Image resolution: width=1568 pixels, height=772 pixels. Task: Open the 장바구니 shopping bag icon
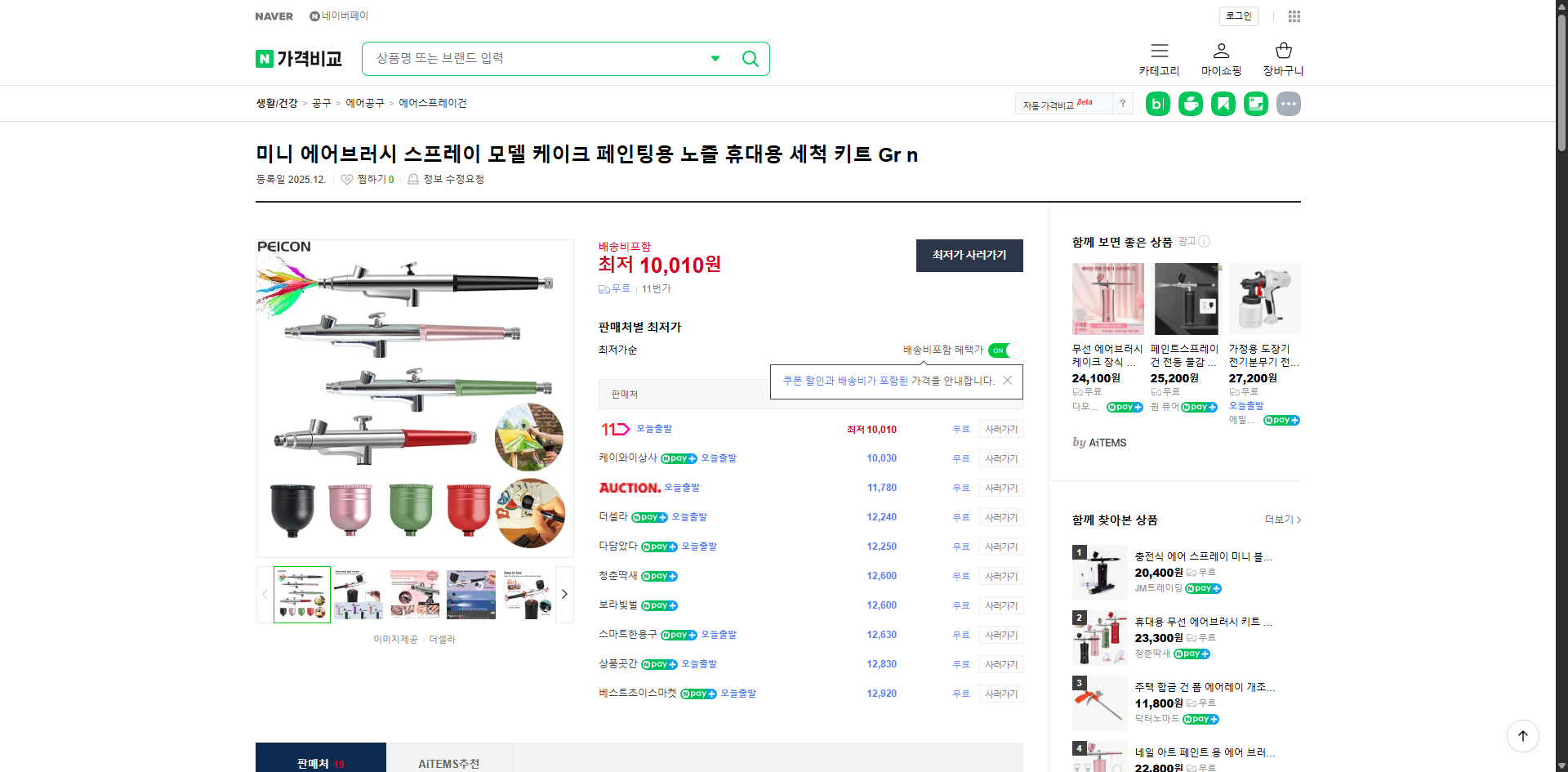[x=1282, y=51]
